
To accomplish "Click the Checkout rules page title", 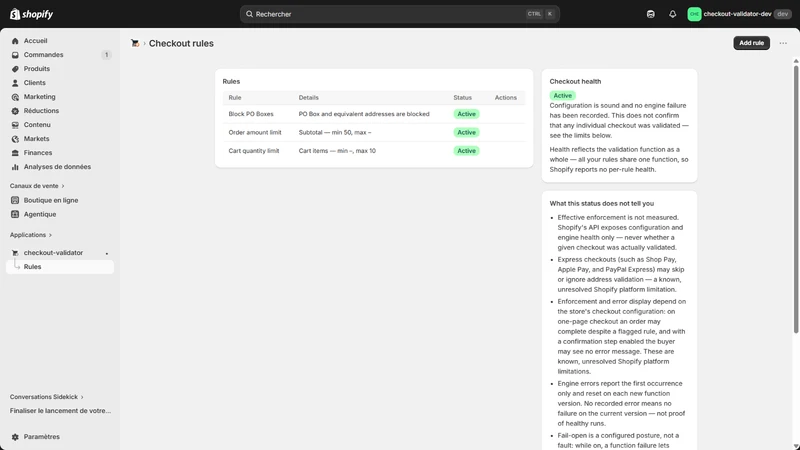I will click(x=181, y=43).
